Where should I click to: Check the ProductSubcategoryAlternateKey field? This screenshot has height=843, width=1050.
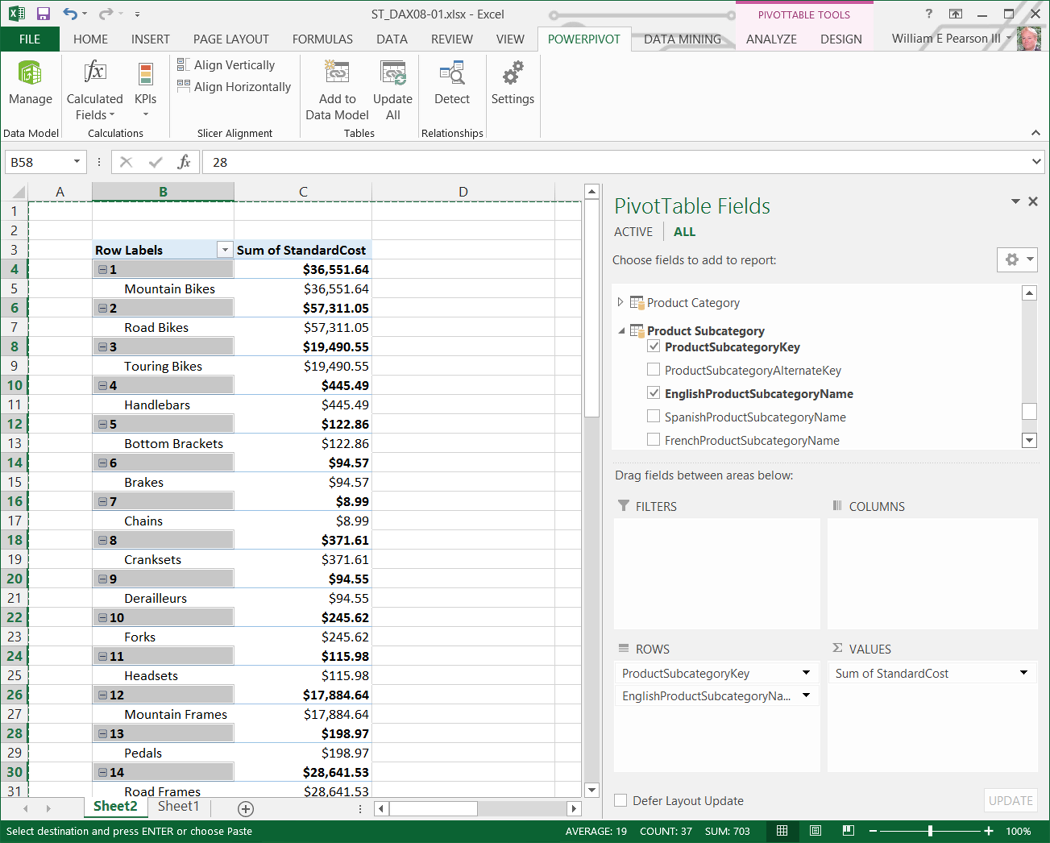coord(654,370)
